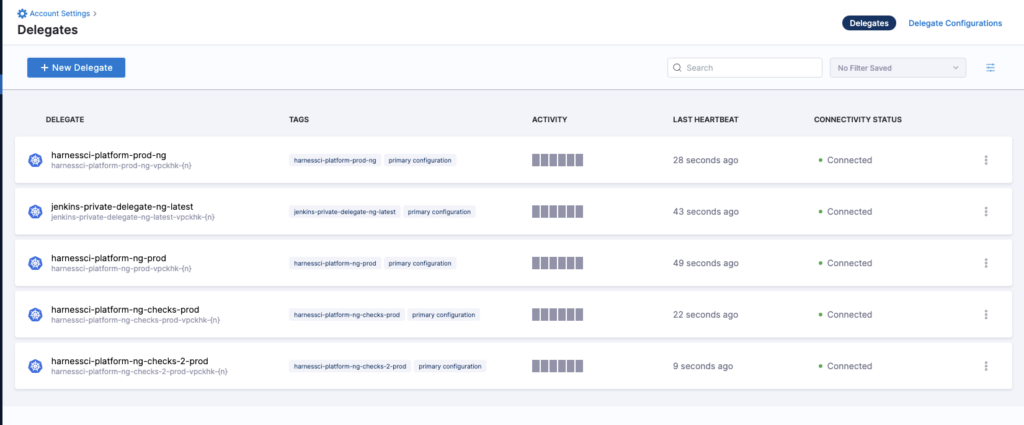The image size is (1024, 425).
Task: Click Kubernetes icon for harnessci-platform-ng-prod
Action: click(35, 263)
